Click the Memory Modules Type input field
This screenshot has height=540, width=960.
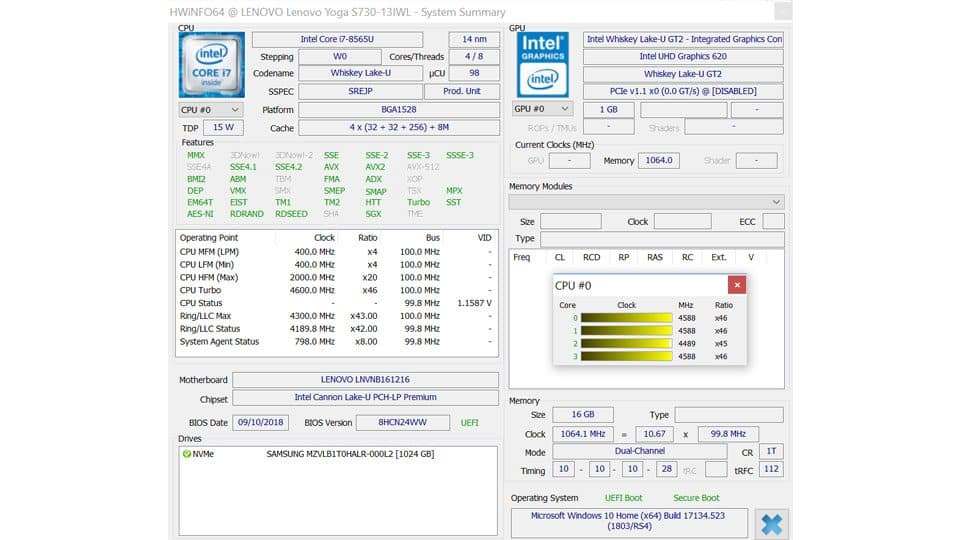coord(662,239)
